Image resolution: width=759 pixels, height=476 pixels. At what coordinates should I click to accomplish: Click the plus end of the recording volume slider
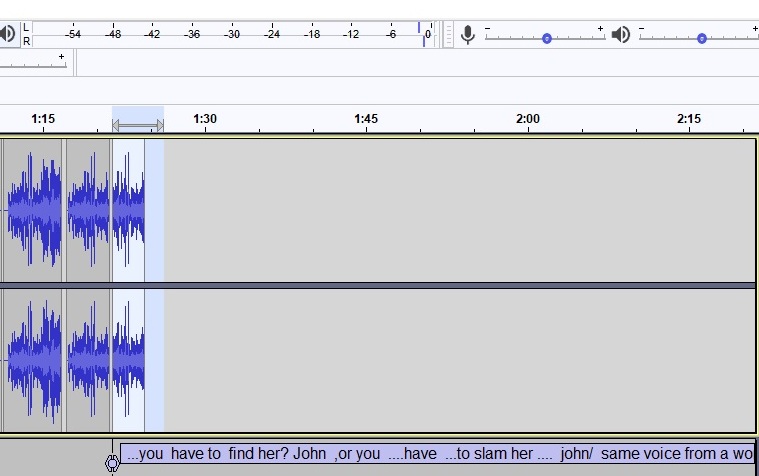tap(600, 29)
